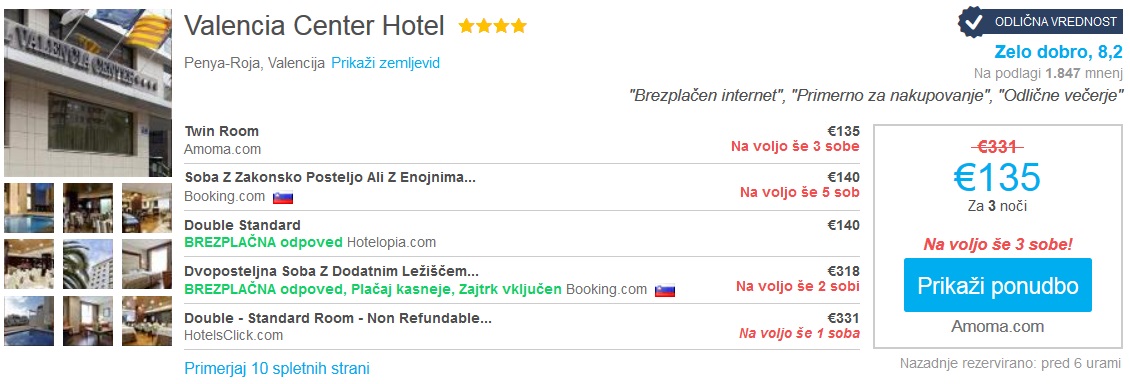Select Soba Z Zakonsko Posteljo Booking.com offer
Image resolution: width=1130 pixels, height=384 pixels.
click(x=522, y=187)
